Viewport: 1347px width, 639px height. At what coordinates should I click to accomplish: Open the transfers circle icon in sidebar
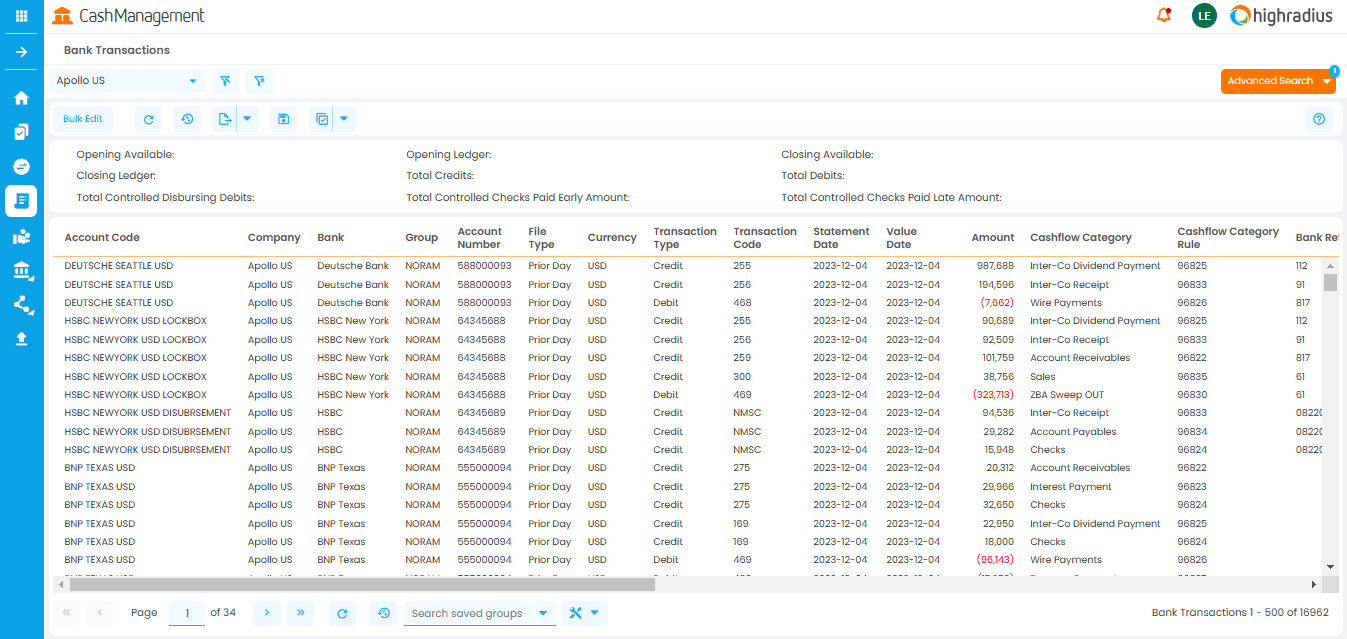21,166
